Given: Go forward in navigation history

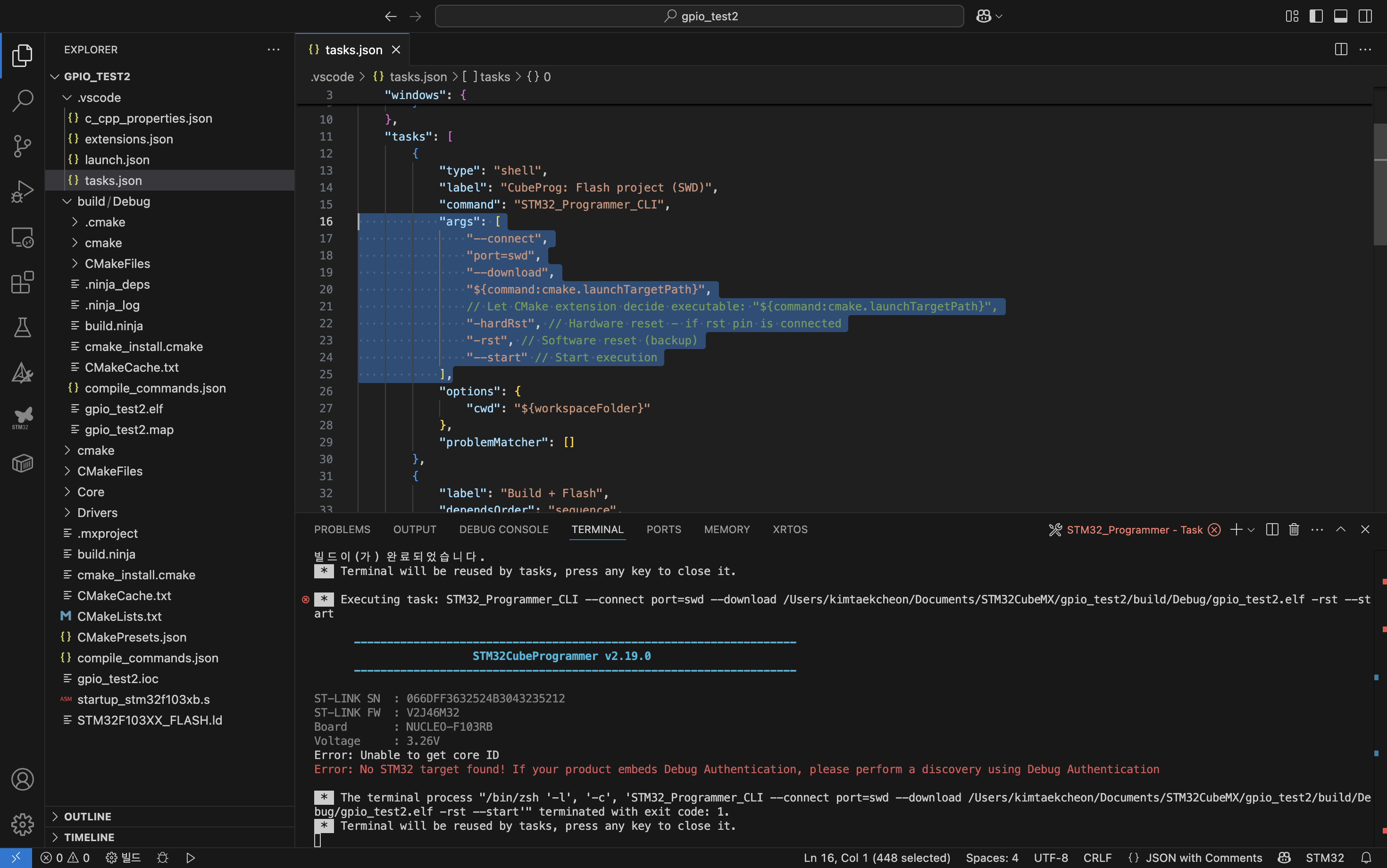Looking at the screenshot, I should (x=416, y=17).
